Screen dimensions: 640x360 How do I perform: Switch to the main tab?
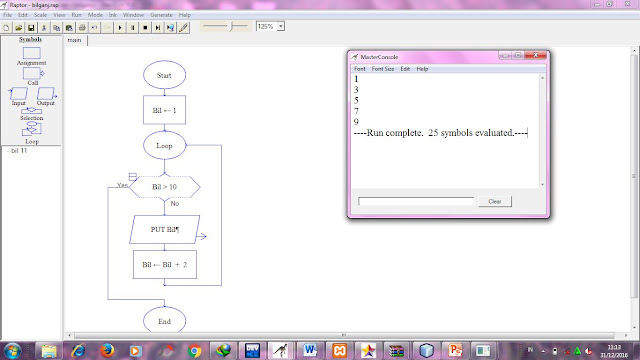[74, 40]
